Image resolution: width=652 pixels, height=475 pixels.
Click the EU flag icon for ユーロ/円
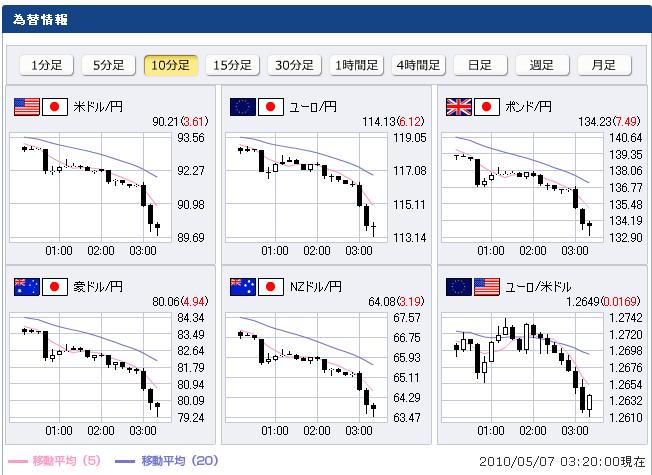[242, 106]
